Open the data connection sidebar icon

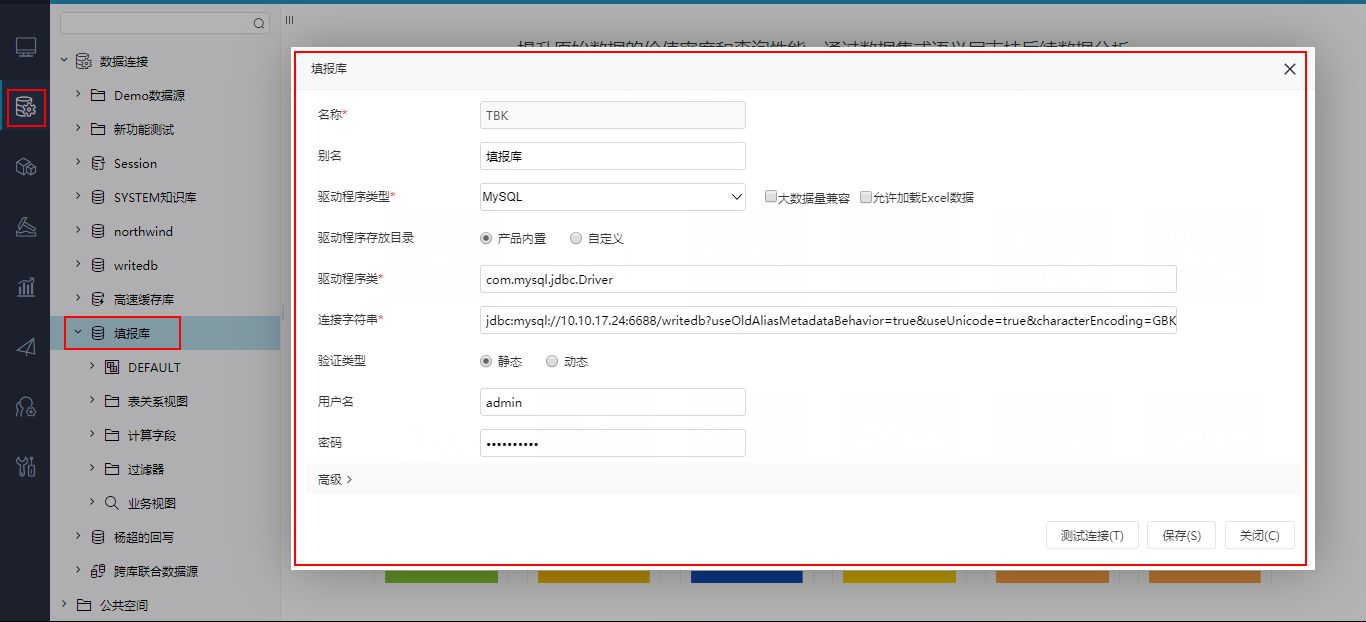26,107
